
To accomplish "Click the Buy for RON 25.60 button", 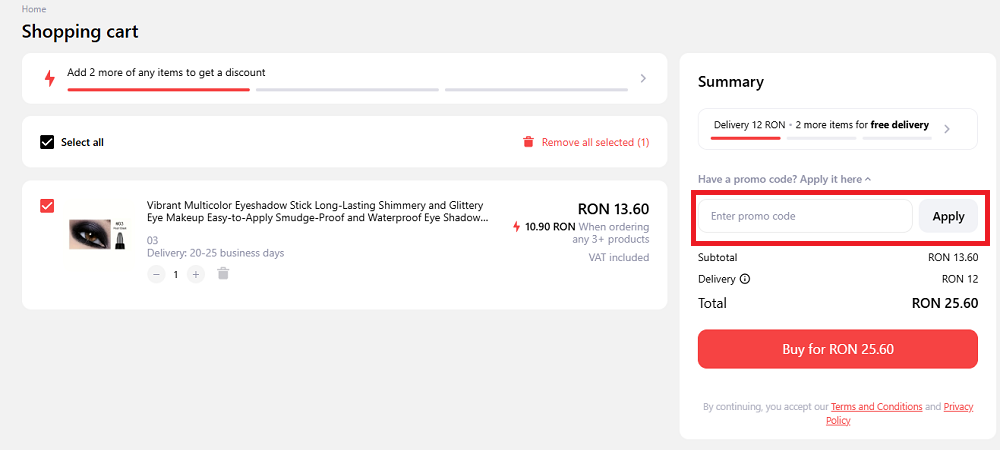I will [x=837, y=349].
